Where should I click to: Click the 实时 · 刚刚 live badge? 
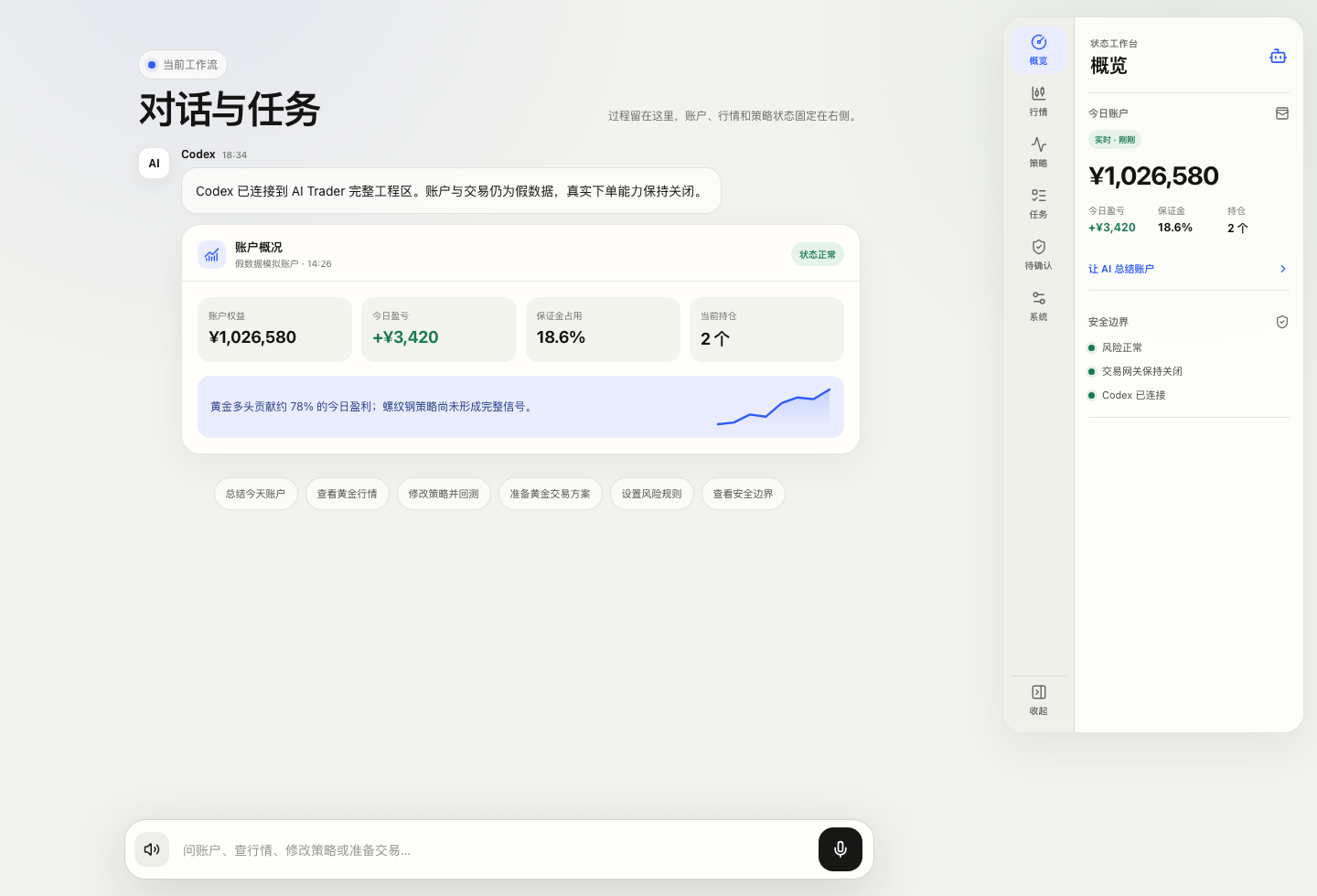[x=1115, y=140]
